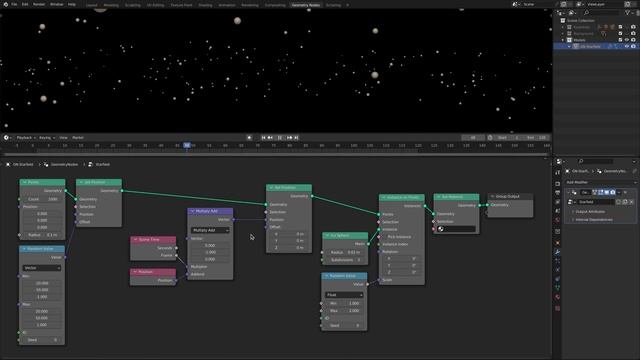The height and width of the screenshot is (360, 640).
Task: Expand the Models collection in outliner
Action: pyautogui.click(x=563, y=40)
